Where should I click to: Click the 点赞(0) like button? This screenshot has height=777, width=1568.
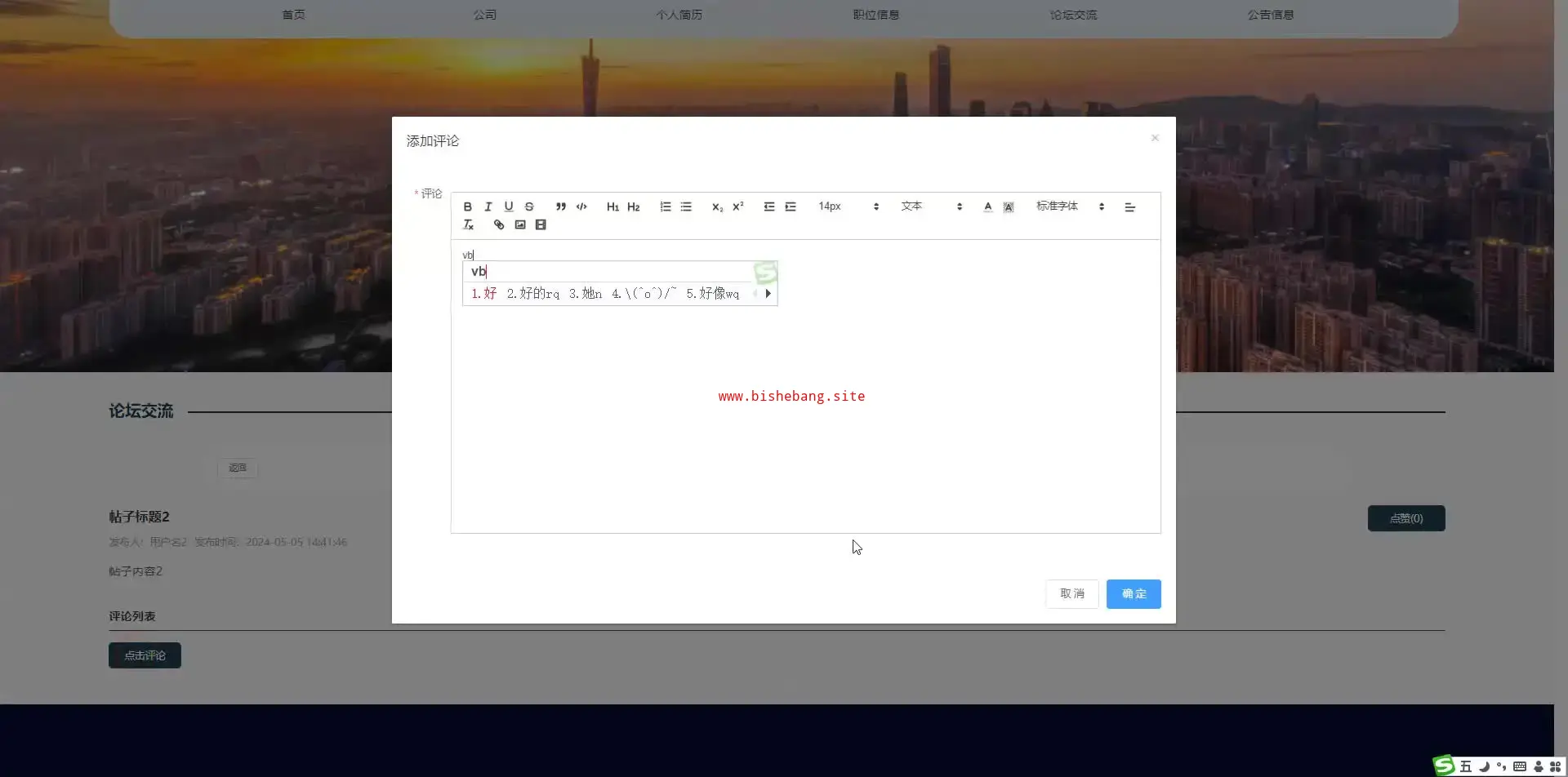point(1406,518)
